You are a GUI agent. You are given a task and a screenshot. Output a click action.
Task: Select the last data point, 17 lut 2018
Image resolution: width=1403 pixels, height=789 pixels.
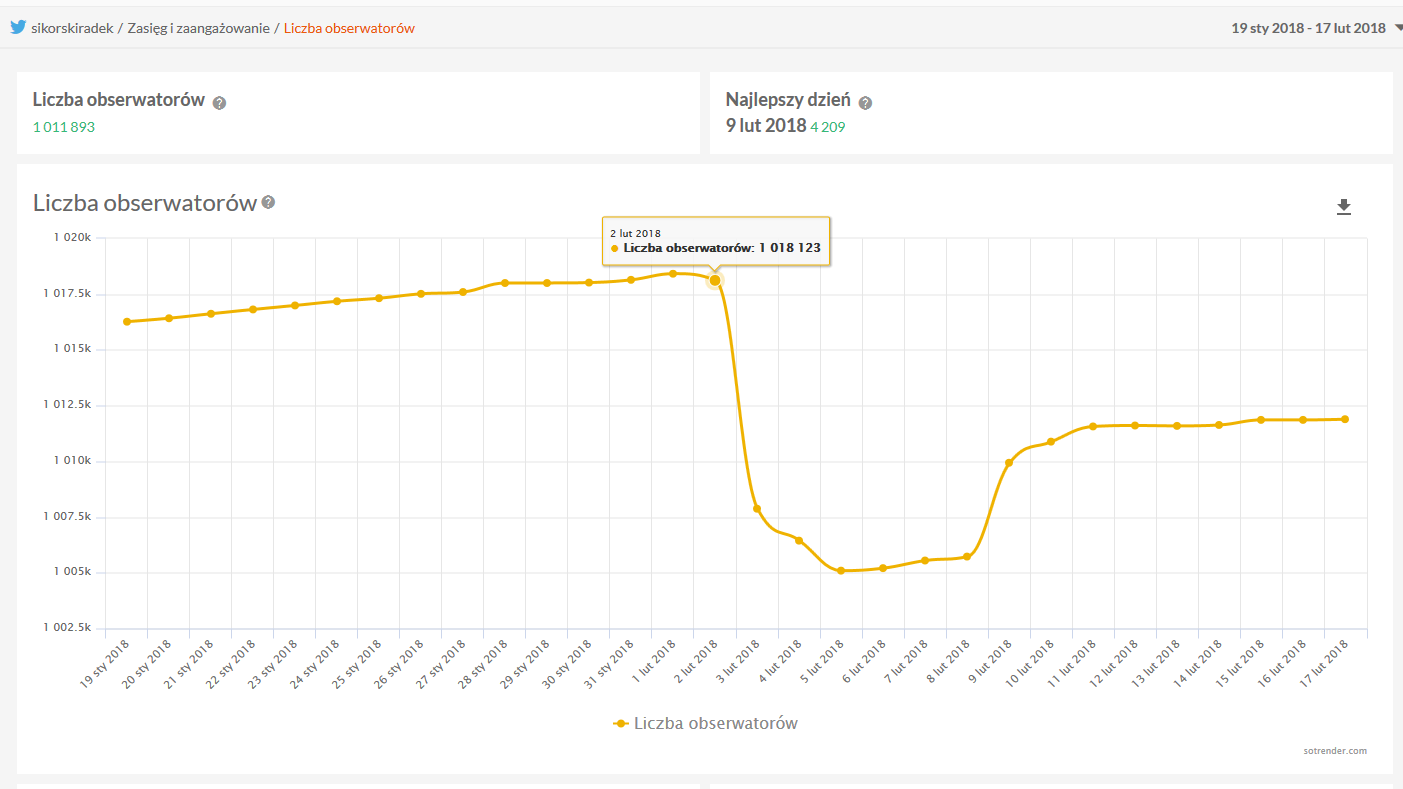(1345, 419)
